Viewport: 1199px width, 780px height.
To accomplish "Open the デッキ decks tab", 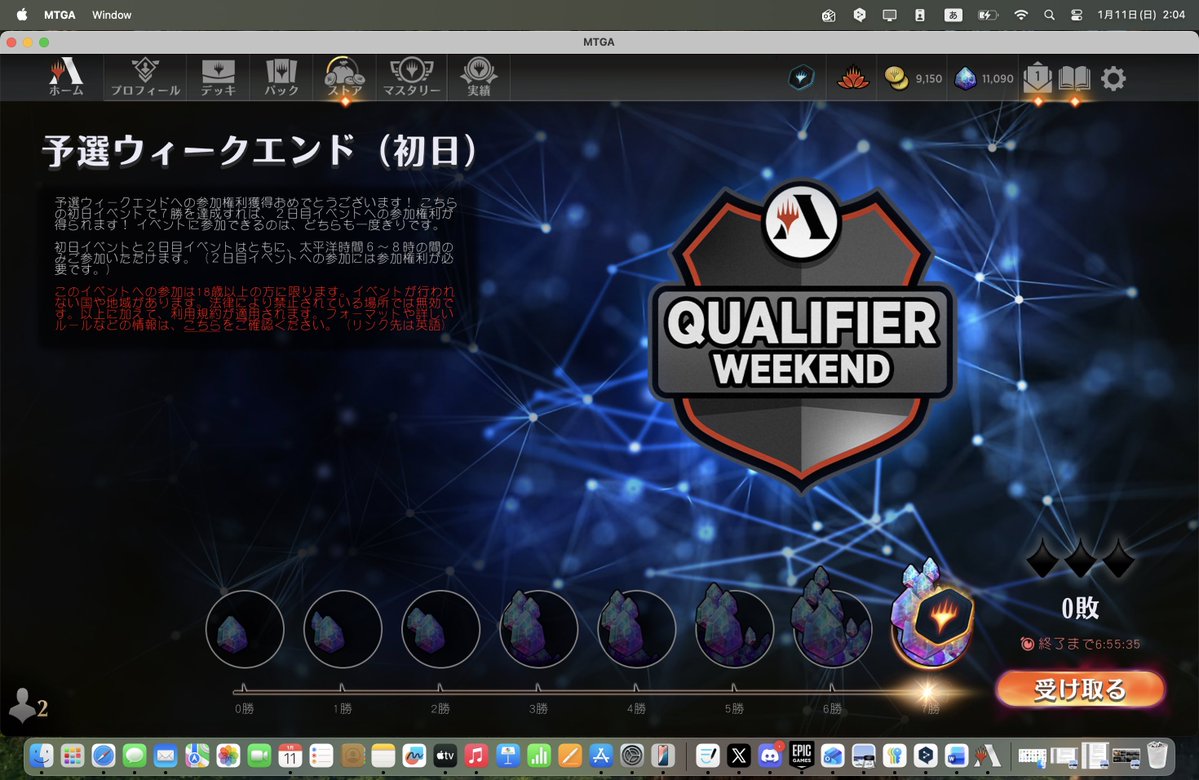I will [x=218, y=77].
